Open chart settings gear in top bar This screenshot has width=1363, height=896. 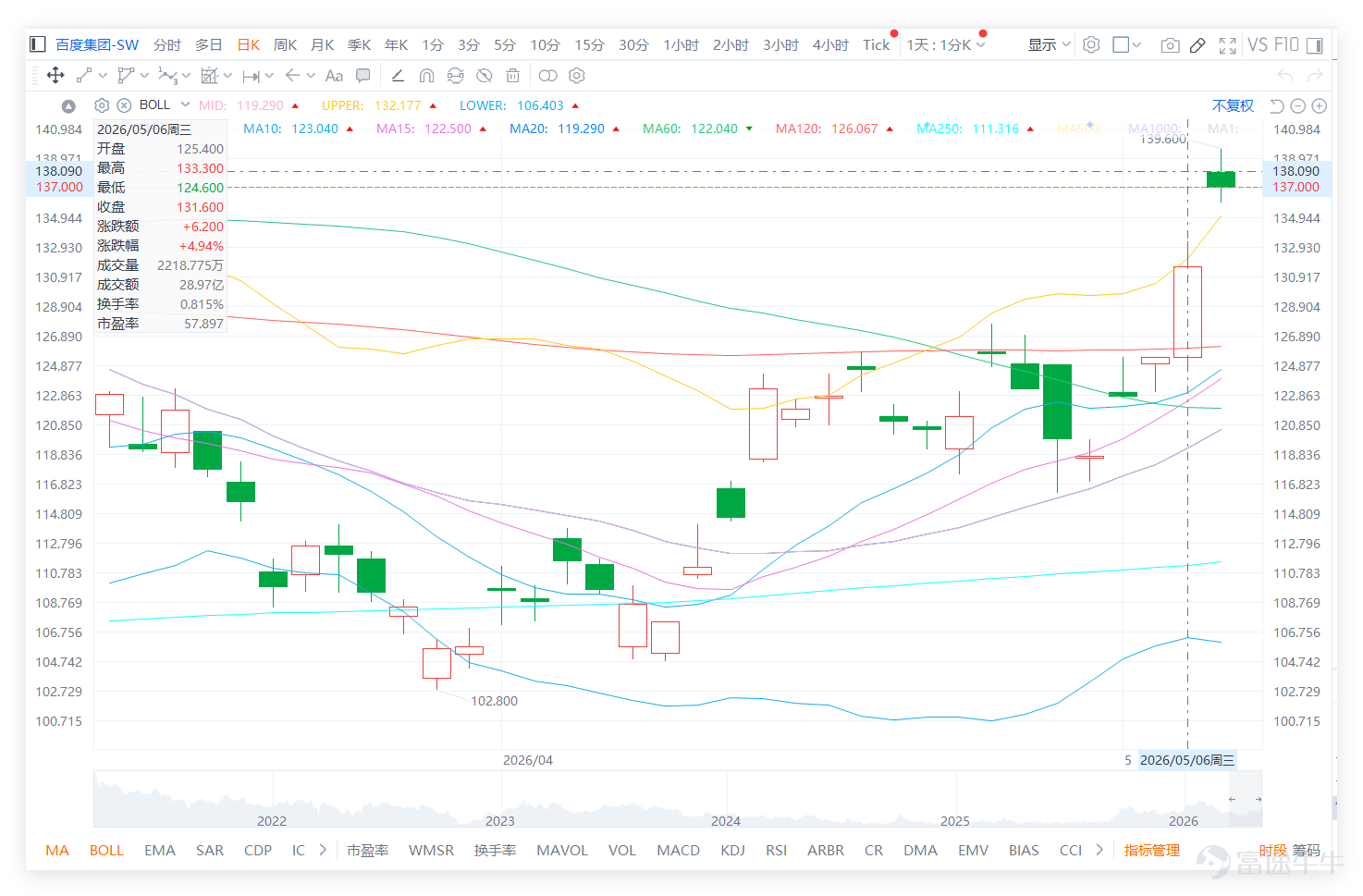click(x=1091, y=44)
